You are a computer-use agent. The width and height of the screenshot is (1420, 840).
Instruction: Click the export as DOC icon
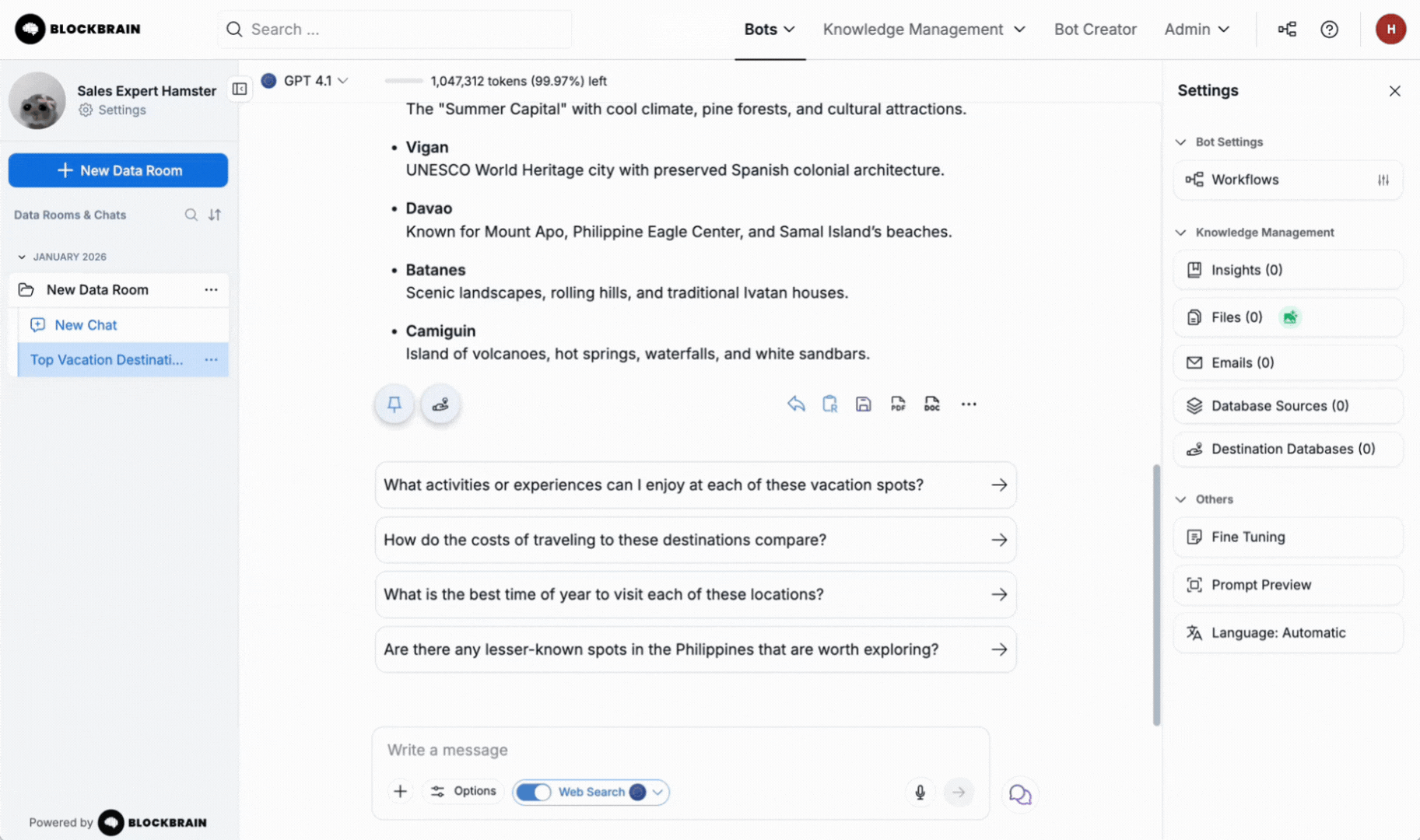coord(931,404)
